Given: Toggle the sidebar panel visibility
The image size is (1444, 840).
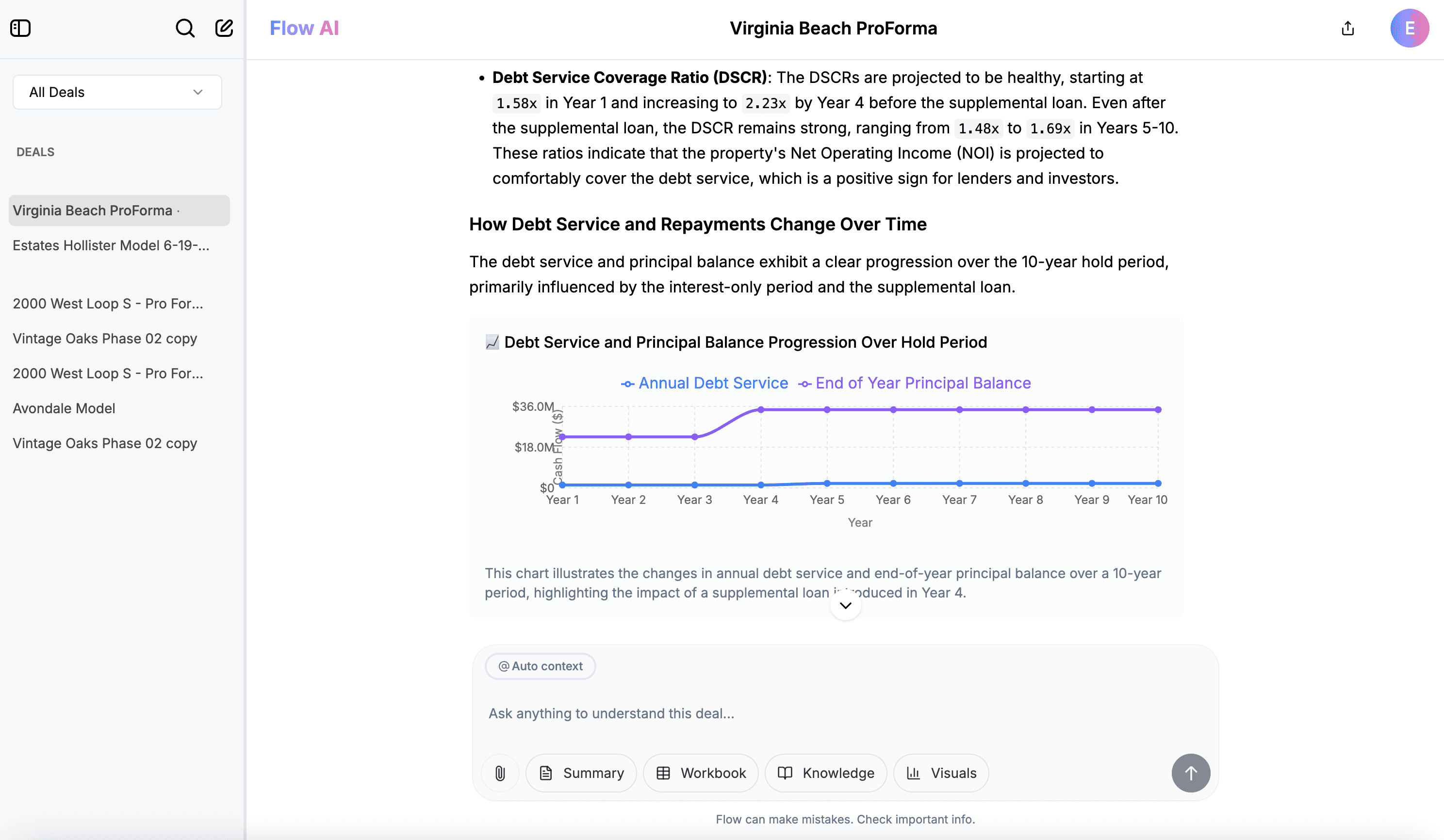Looking at the screenshot, I should coord(21,28).
